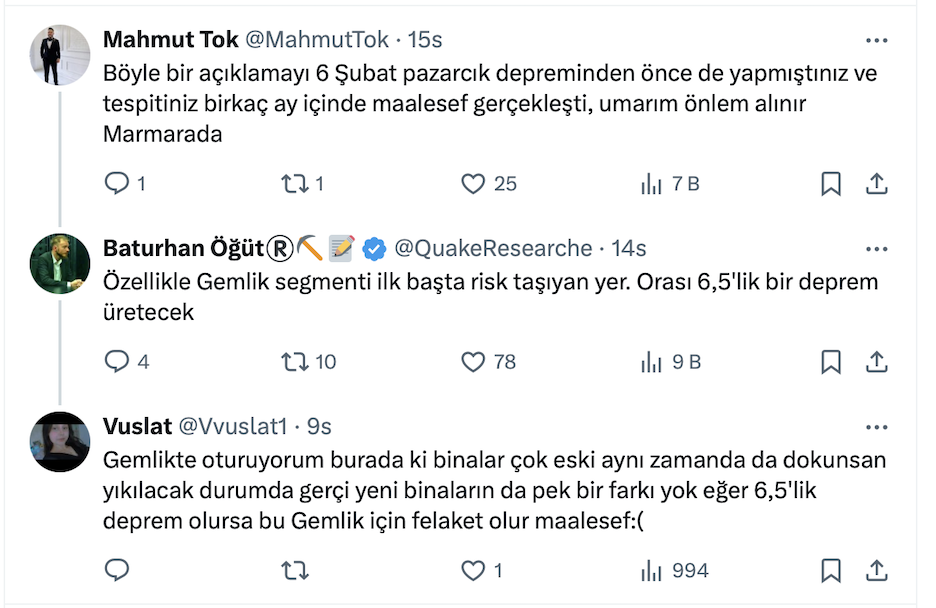Like Baturhan Öğüt's tweet
This screenshot has width=936, height=608.
pyautogui.click(x=473, y=362)
